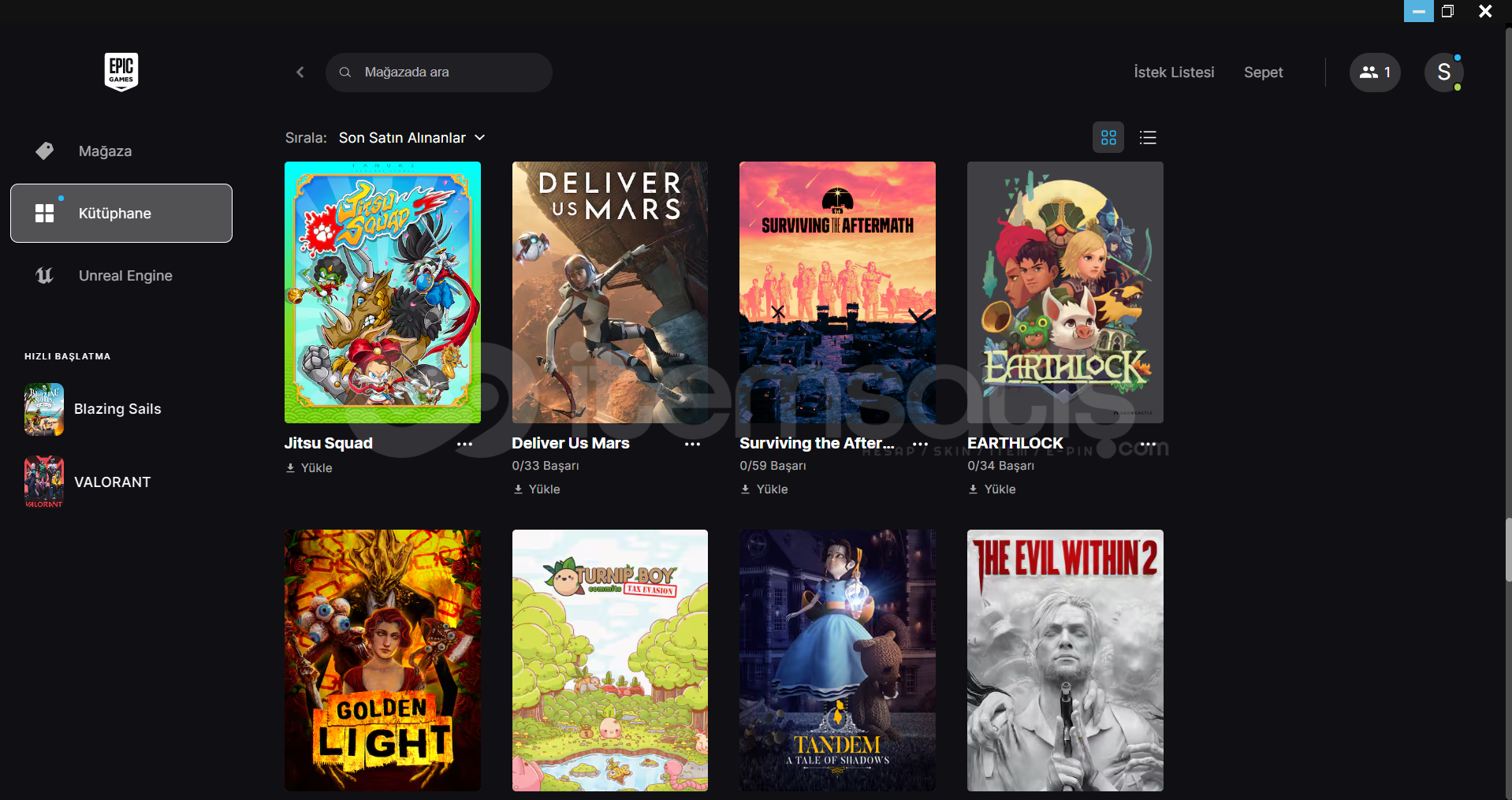1512x800 pixels.
Task: Click the Unreal Engine logo icon
Action: pyautogui.click(x=45, y=275)
